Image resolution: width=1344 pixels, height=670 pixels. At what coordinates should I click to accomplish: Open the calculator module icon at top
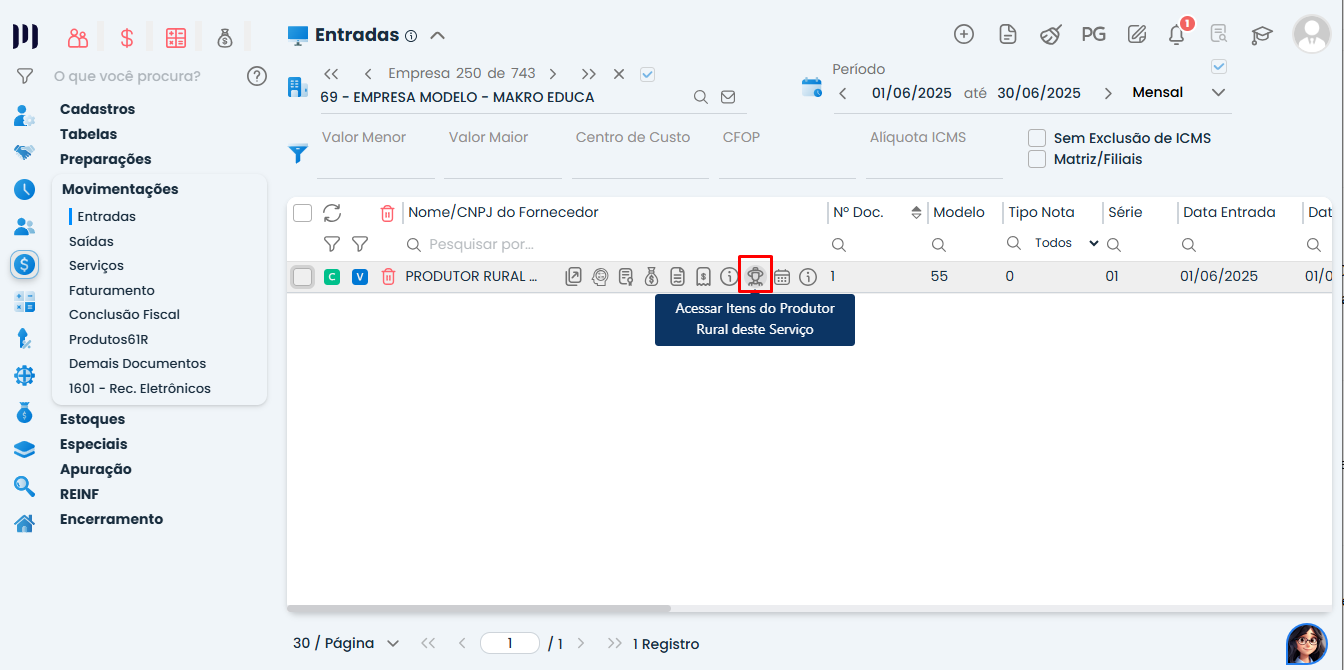pyautogui.click(x=176, y=38)
